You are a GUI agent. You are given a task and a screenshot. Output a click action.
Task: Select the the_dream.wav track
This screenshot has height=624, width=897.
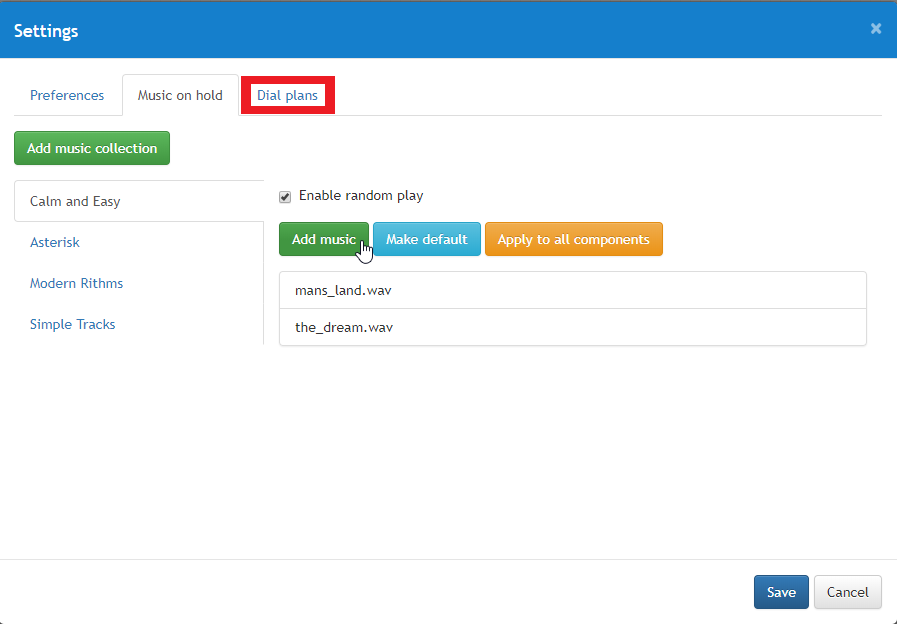point(573,327)
